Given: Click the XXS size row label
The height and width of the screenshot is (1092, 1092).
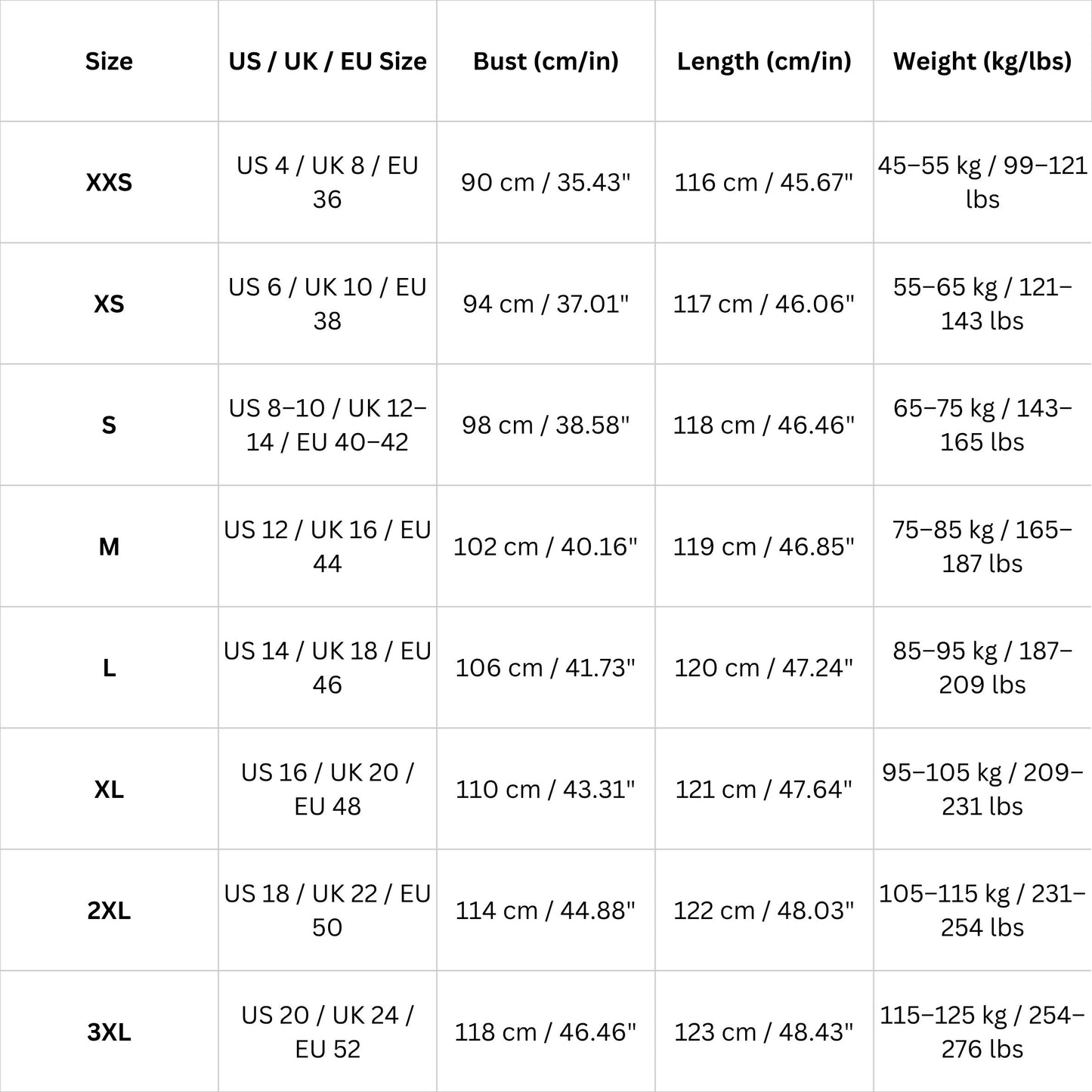Looking at the screenshot, I should point(109,183).
